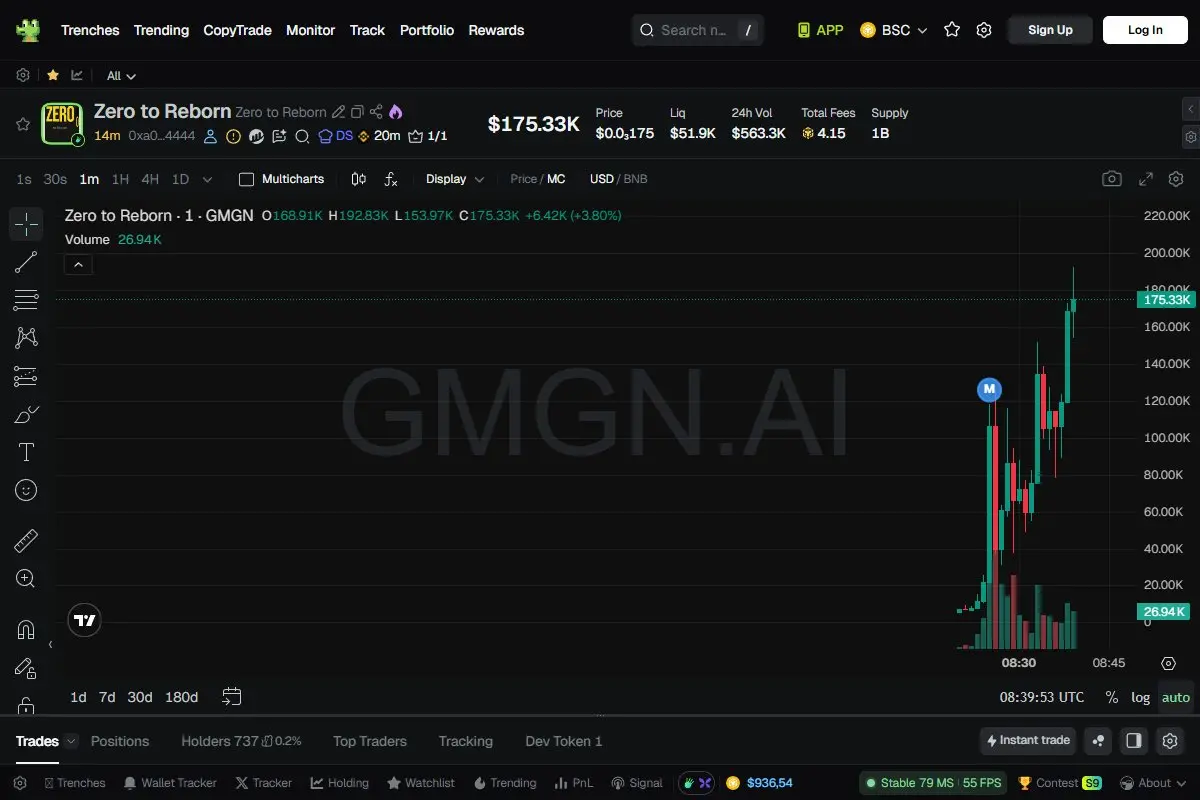The height and width of the screenshot is (800, 1200).
Task: Collapse the drawing toolbar arrow
Action: click(50, 645)
